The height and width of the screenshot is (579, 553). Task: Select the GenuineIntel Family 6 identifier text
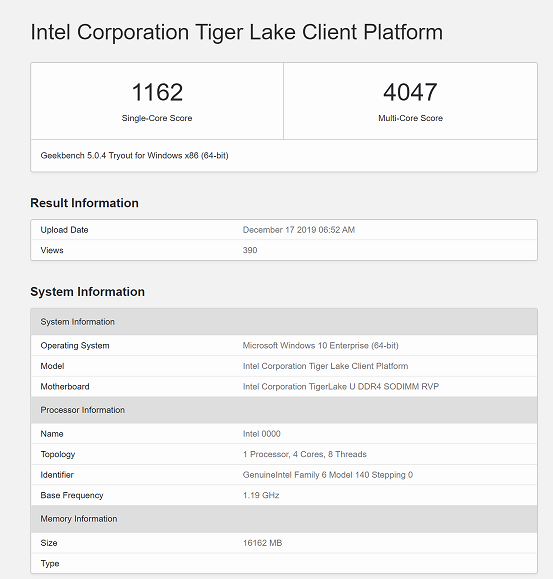327,475
